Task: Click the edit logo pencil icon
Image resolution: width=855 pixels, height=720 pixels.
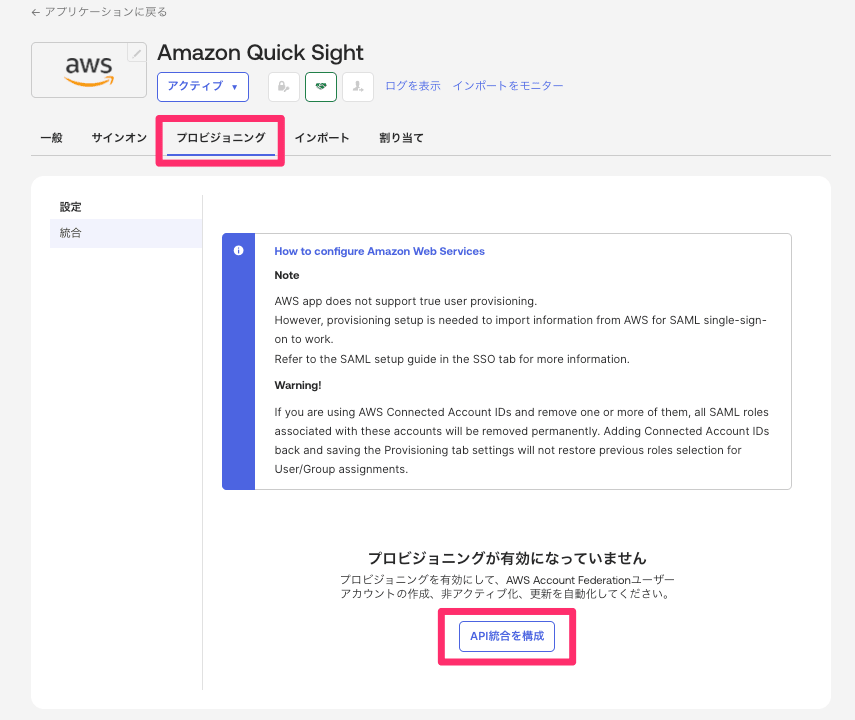Action: click(x=137, y=53)
